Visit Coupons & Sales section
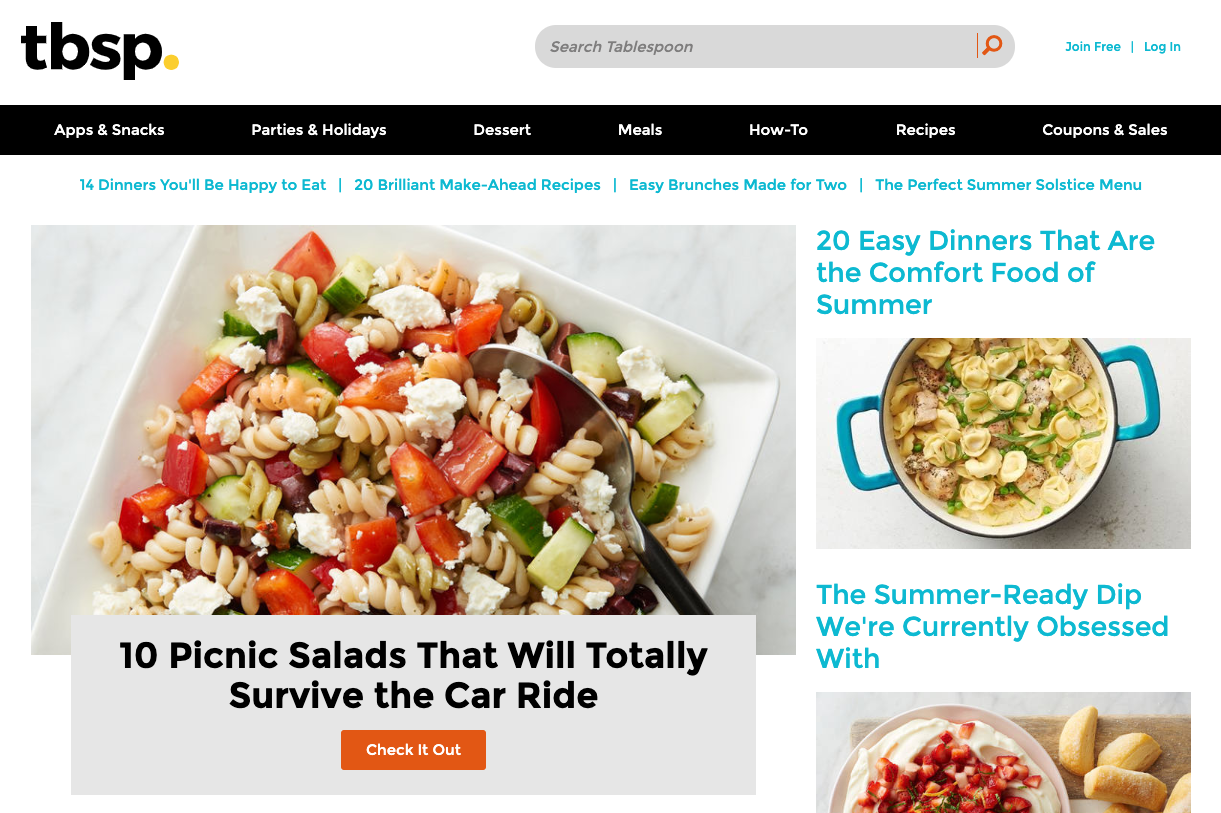Screen dimensions: 1221x813 [x=1105, y=130]
